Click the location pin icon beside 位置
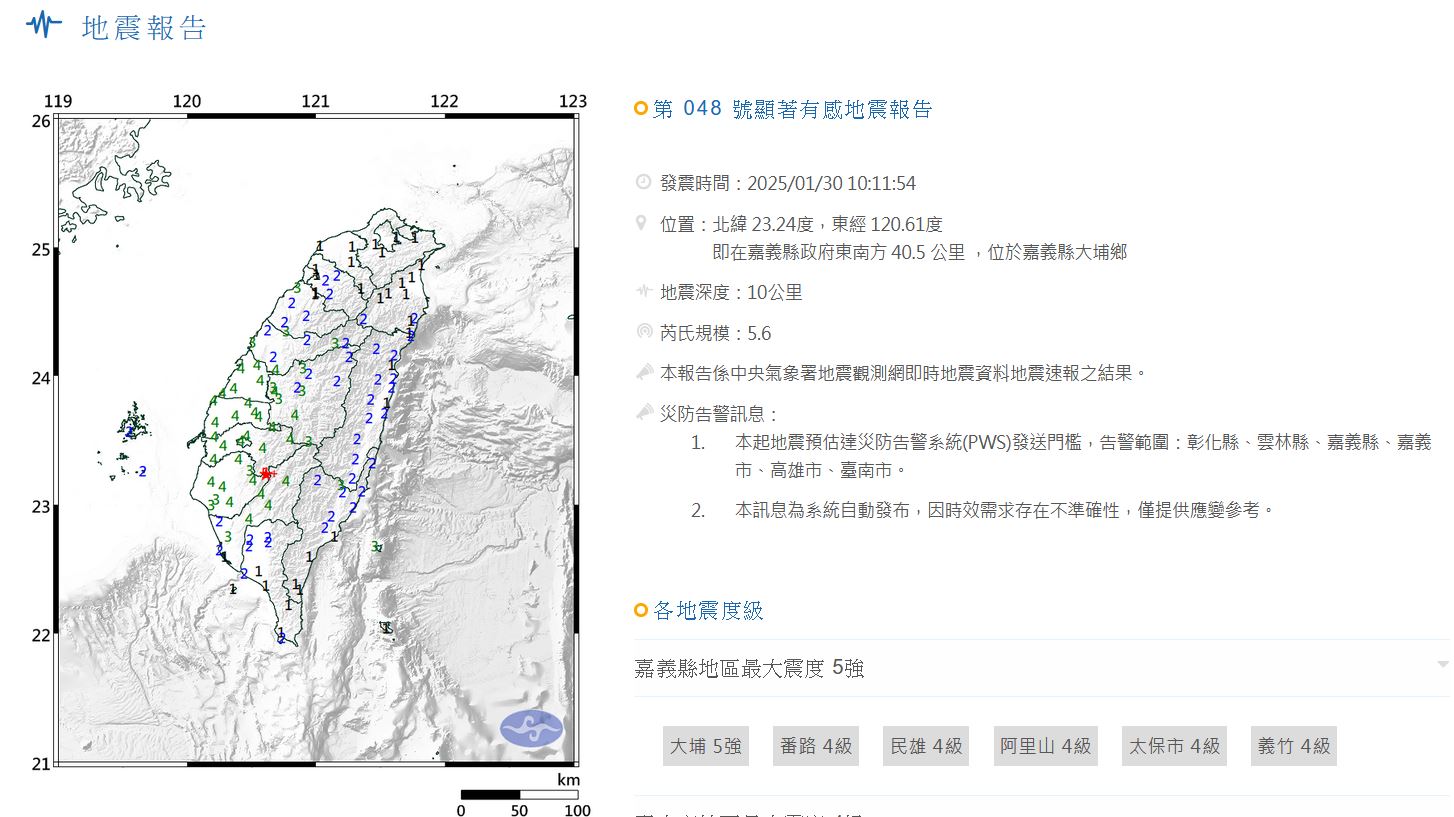The width and height of the screenshot is (1454, 817). pos(642,223)
